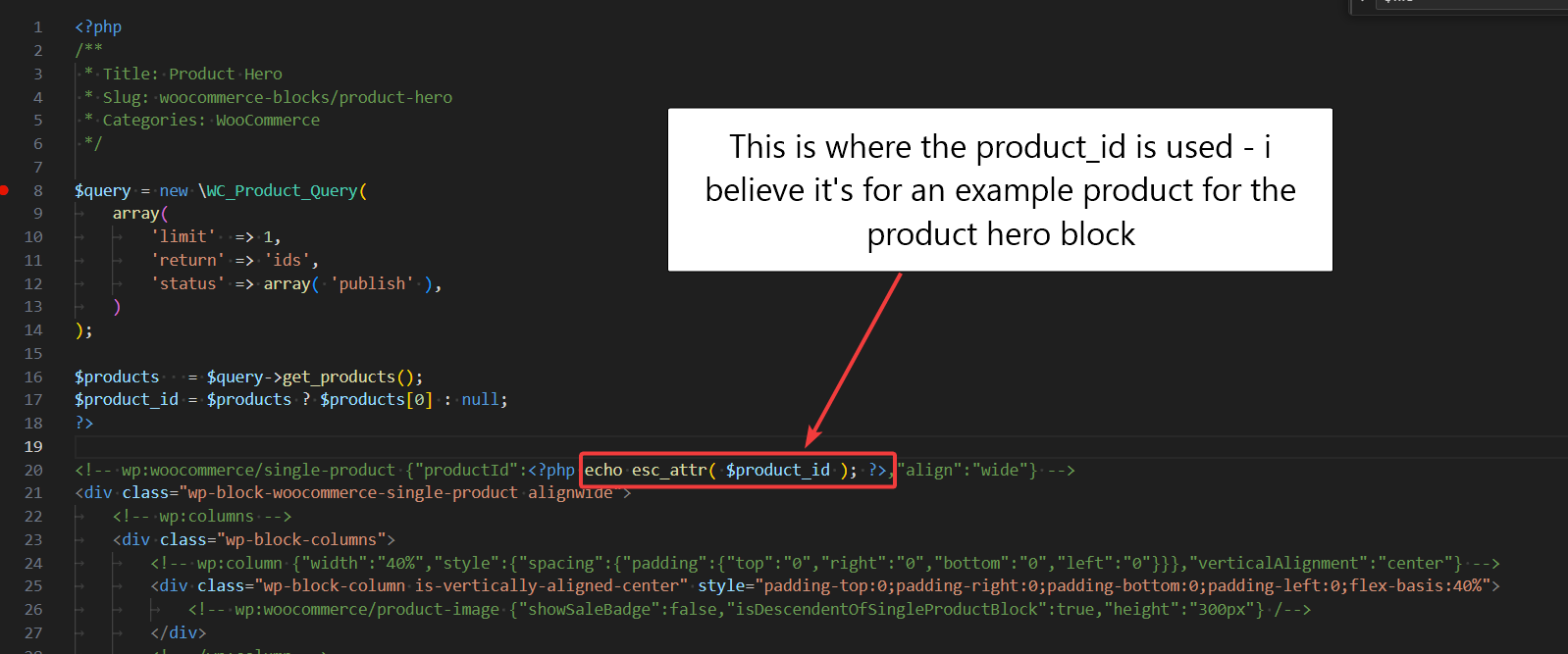Image resolution: width=1568 pixels, height=654 pixels.
Task: Click the '$query' variable on line 8
Action: coord(103,191)
